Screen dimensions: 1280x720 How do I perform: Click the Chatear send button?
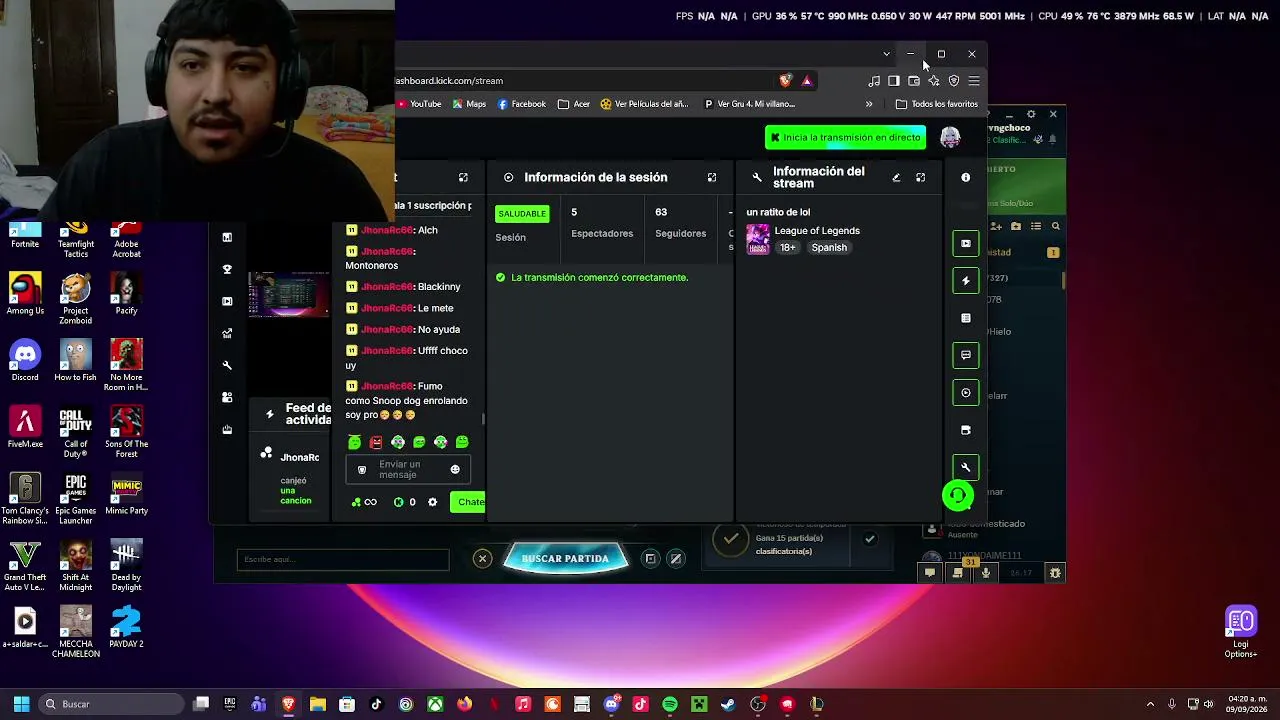coord(468,502)
